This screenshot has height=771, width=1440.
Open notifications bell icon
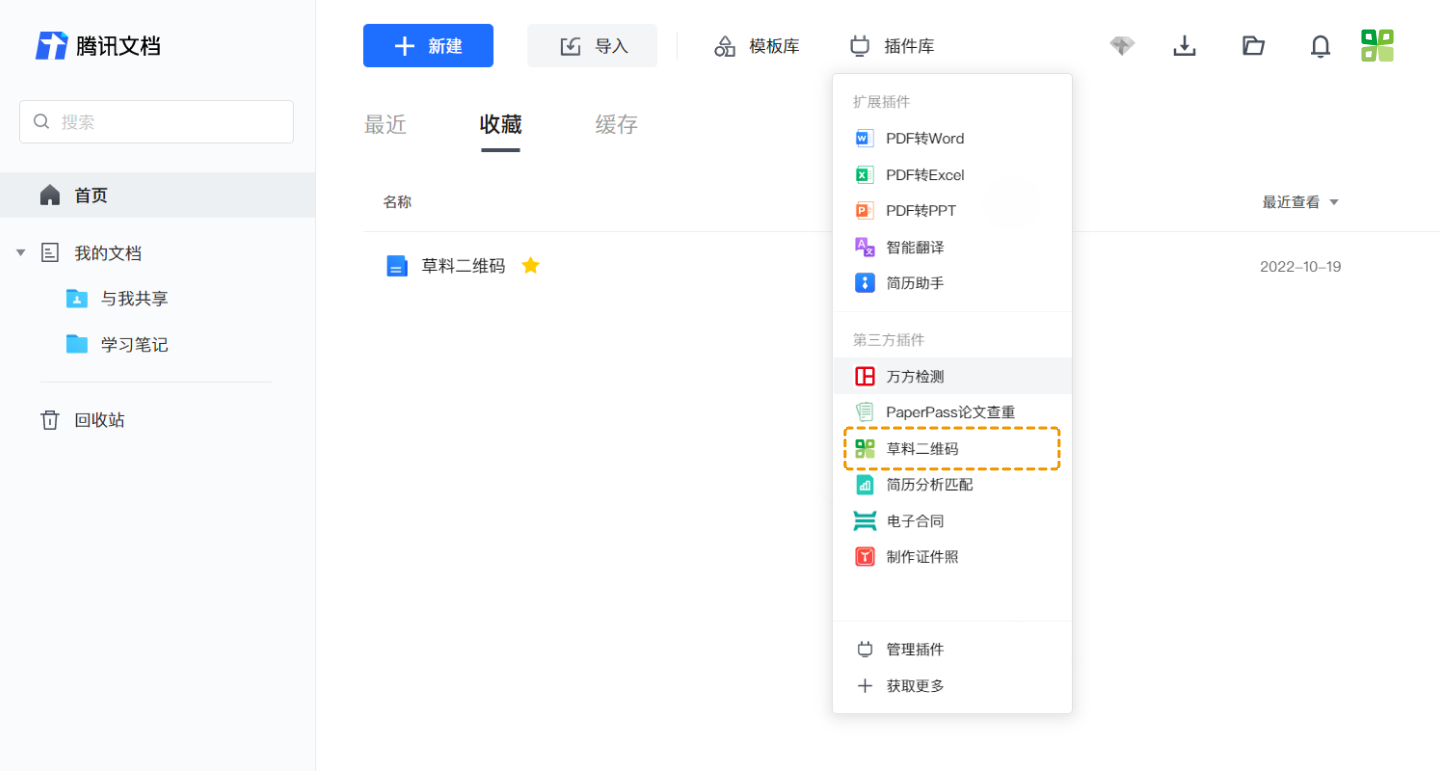click(x=1321, y=46)
